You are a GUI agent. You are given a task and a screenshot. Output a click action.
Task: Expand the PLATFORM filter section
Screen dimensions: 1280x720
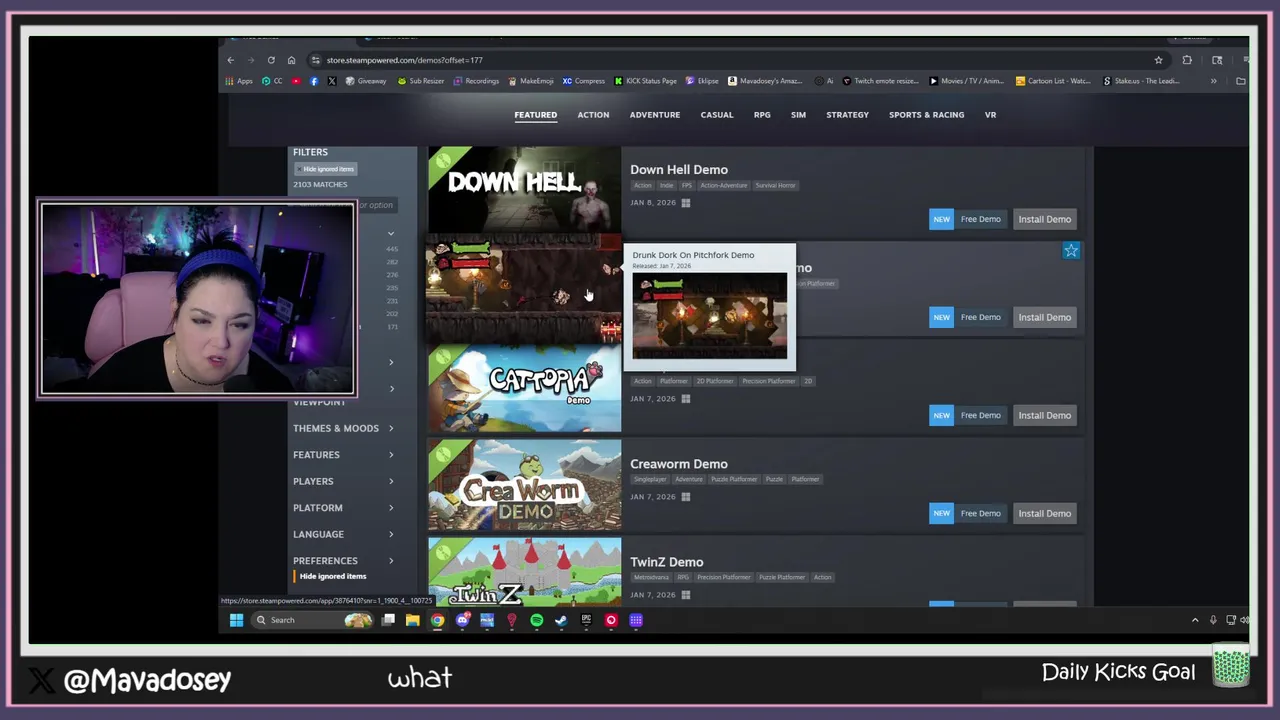343,508
